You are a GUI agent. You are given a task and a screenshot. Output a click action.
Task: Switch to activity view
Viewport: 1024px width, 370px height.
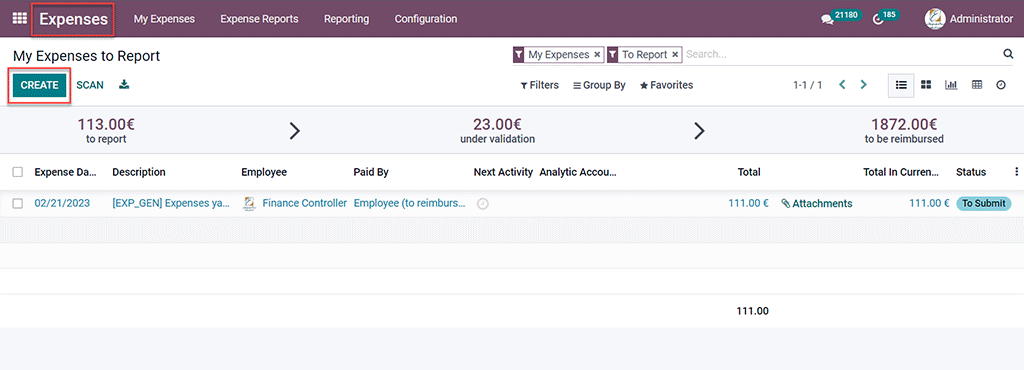point(1000,85)
